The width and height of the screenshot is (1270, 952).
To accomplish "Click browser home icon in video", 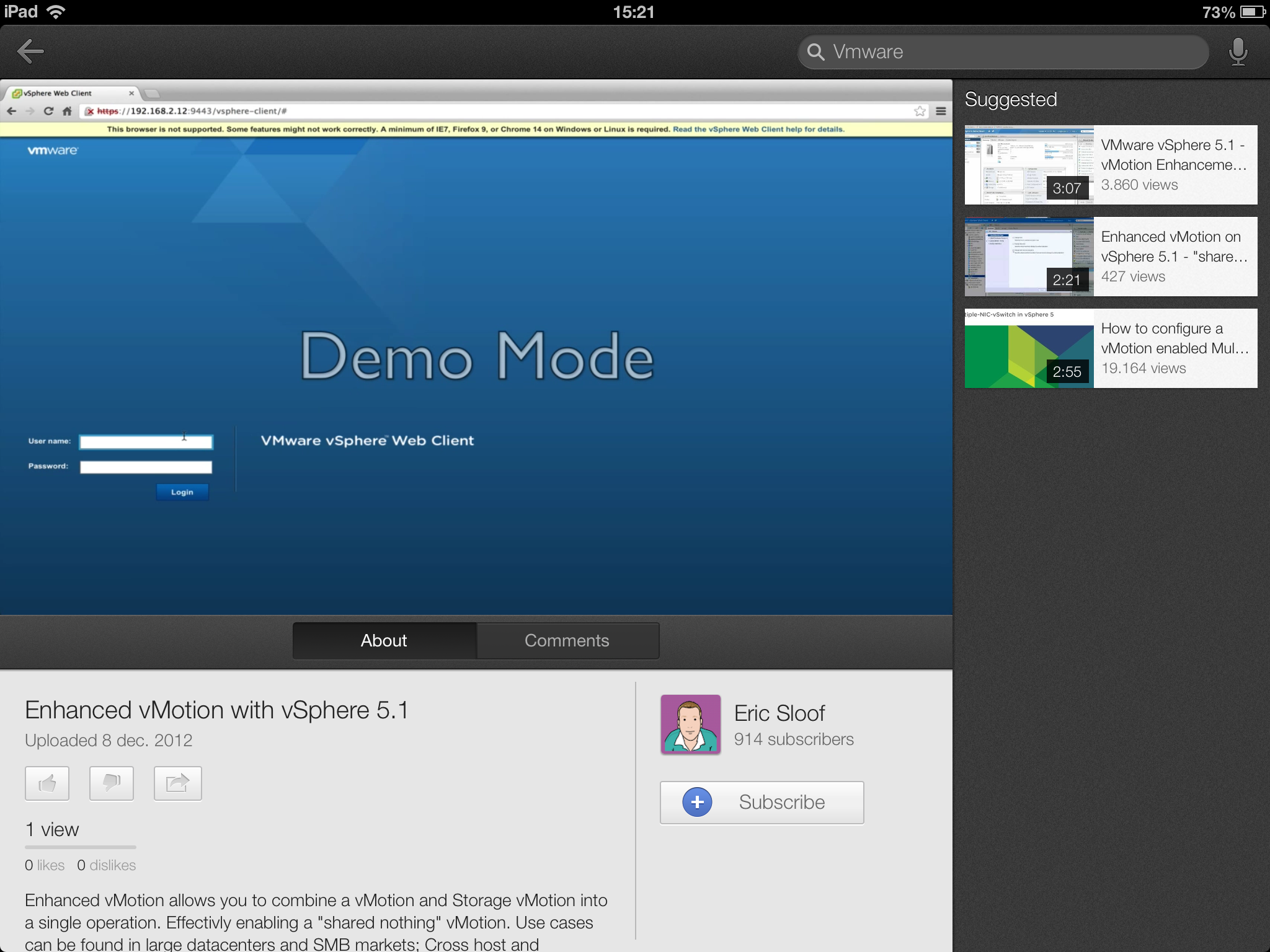I will [67, 111].
